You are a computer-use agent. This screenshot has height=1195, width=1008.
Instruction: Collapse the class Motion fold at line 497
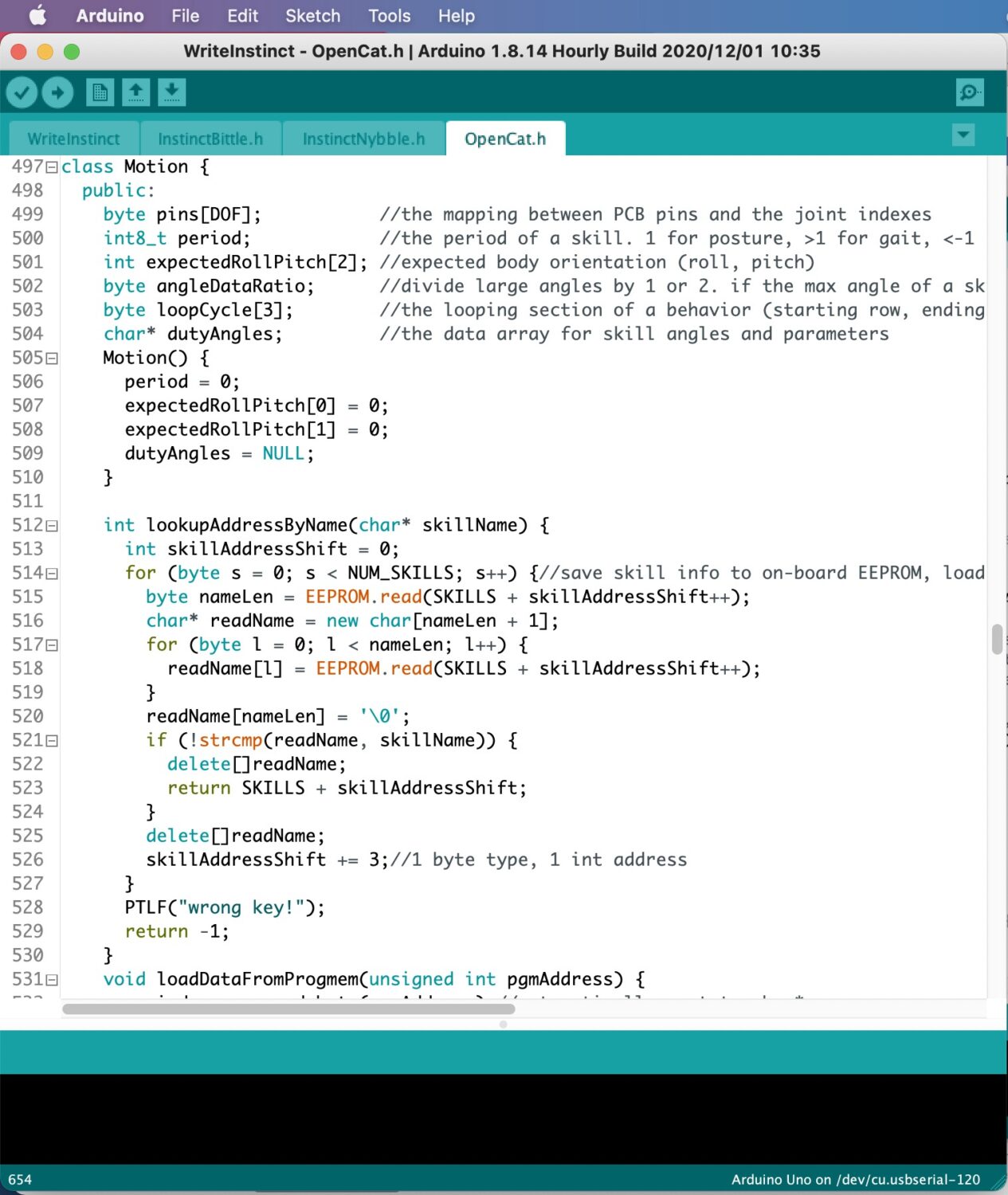pyautogui.click(x=52, y=167)
